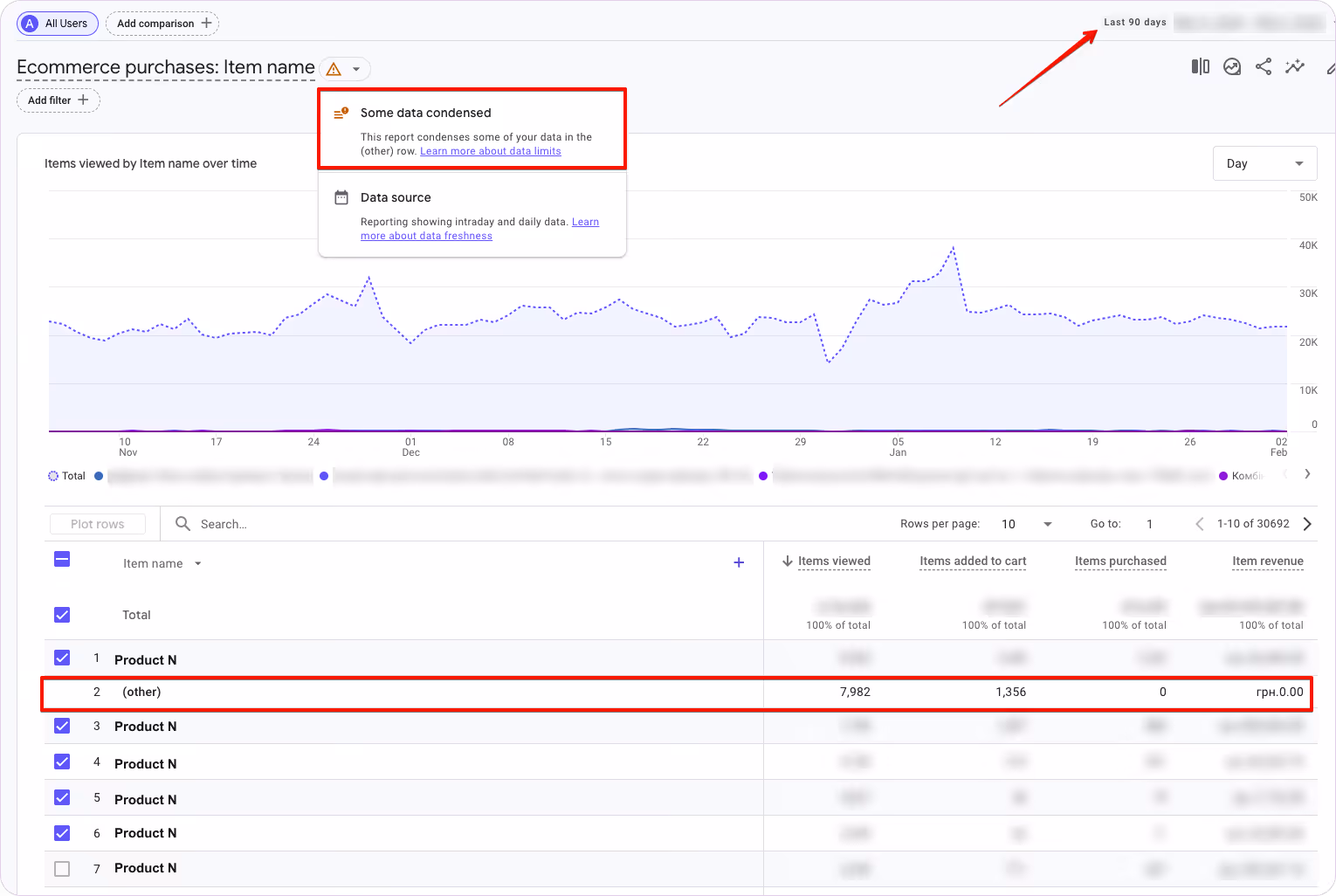Viewport: 1336px width, 896px height.
Task: Expand the report status dropdown arrow
Action: coord(356,69)
